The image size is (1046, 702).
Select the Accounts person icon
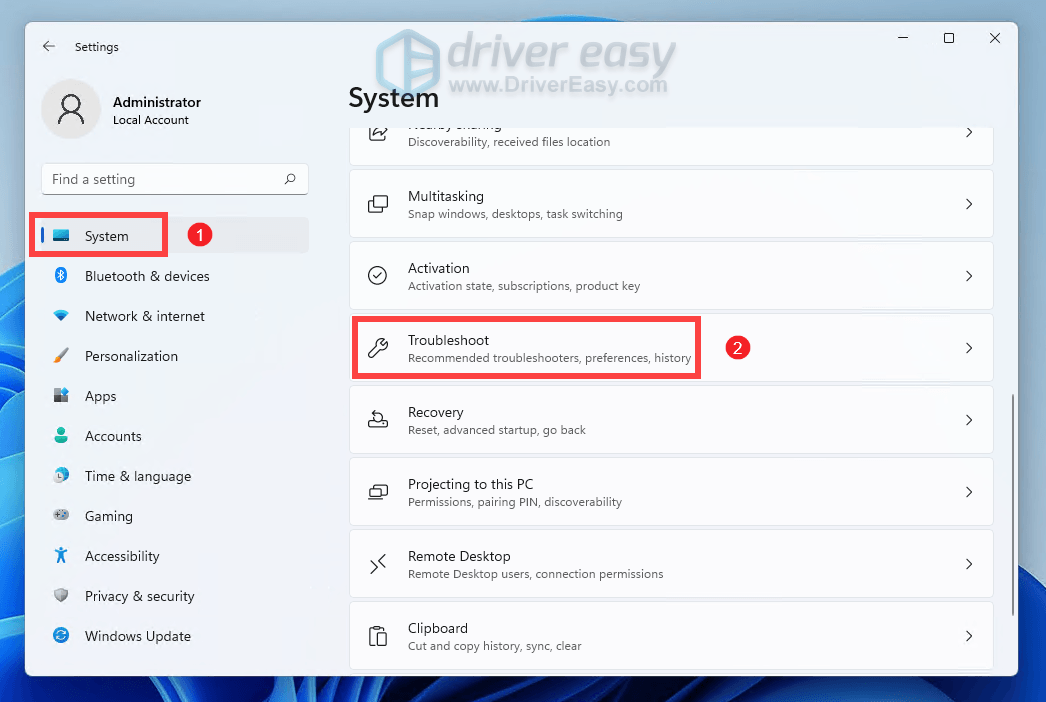click(x=63, y=436)
